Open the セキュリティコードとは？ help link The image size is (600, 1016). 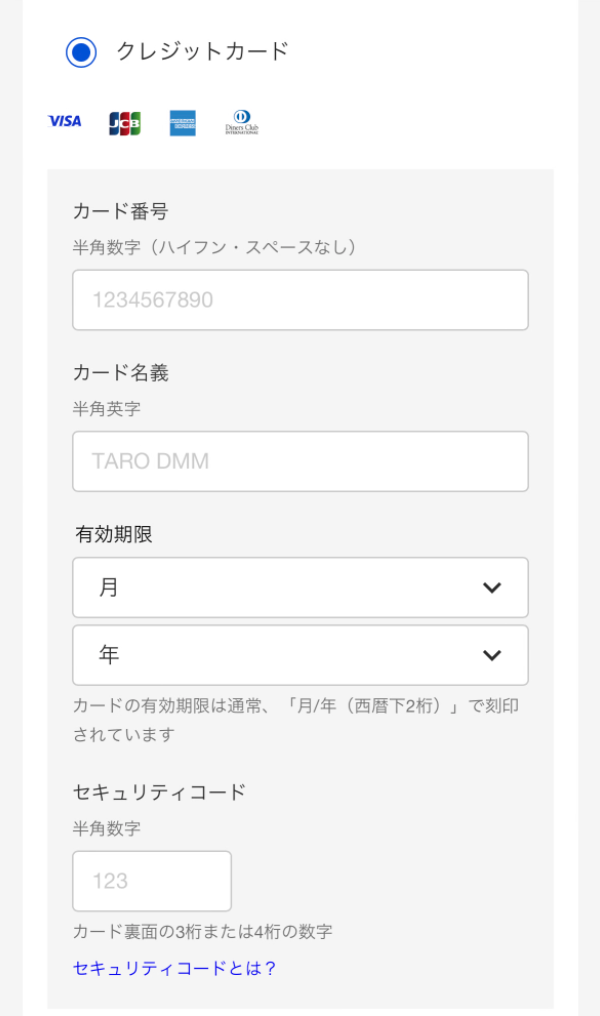(175, 968)
